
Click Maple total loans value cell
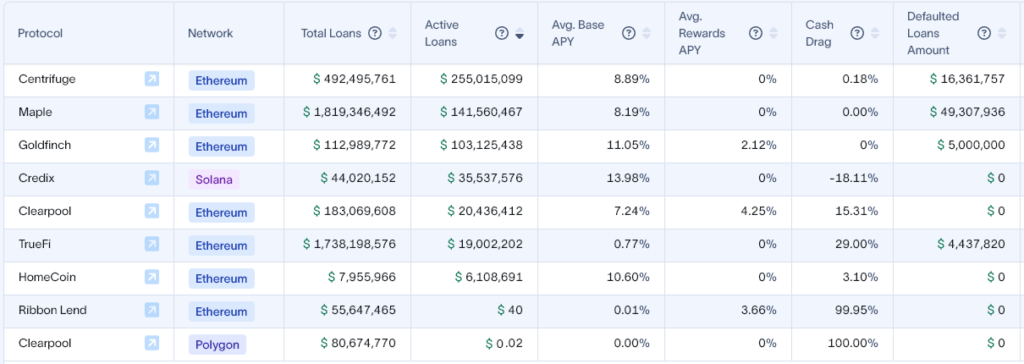coord(347,112)
